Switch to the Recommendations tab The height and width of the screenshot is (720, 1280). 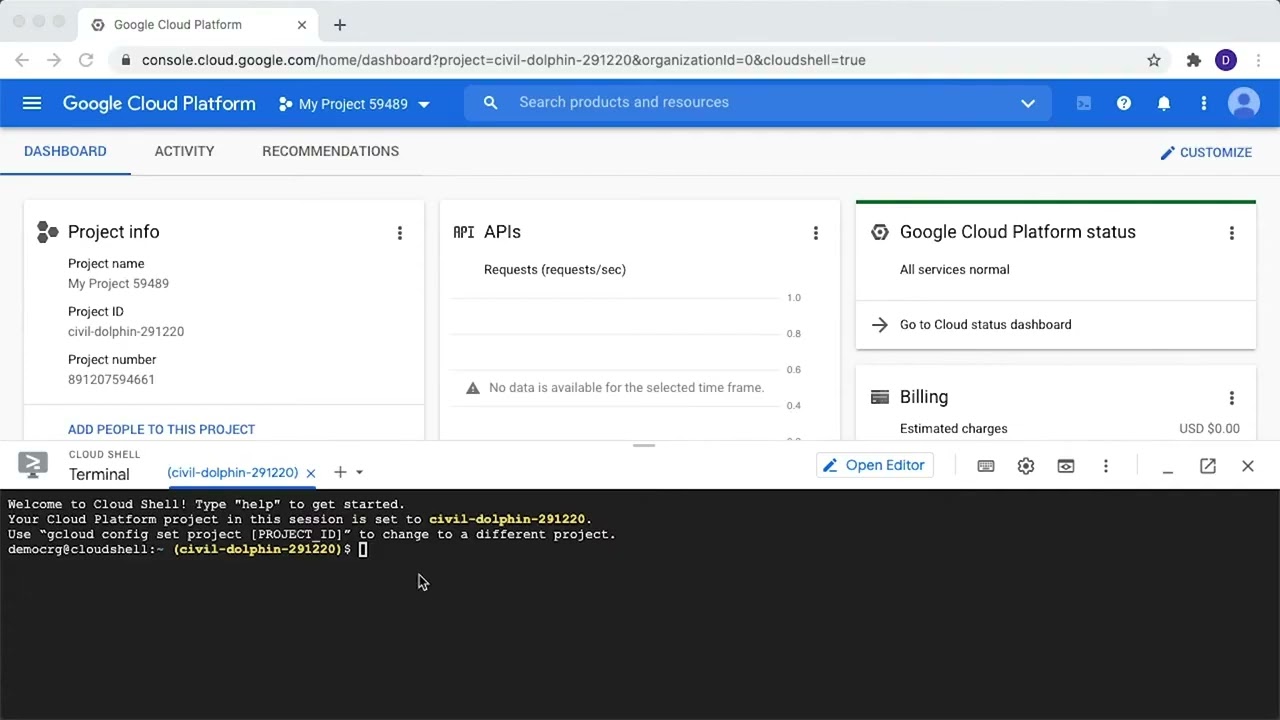point(330,151)
